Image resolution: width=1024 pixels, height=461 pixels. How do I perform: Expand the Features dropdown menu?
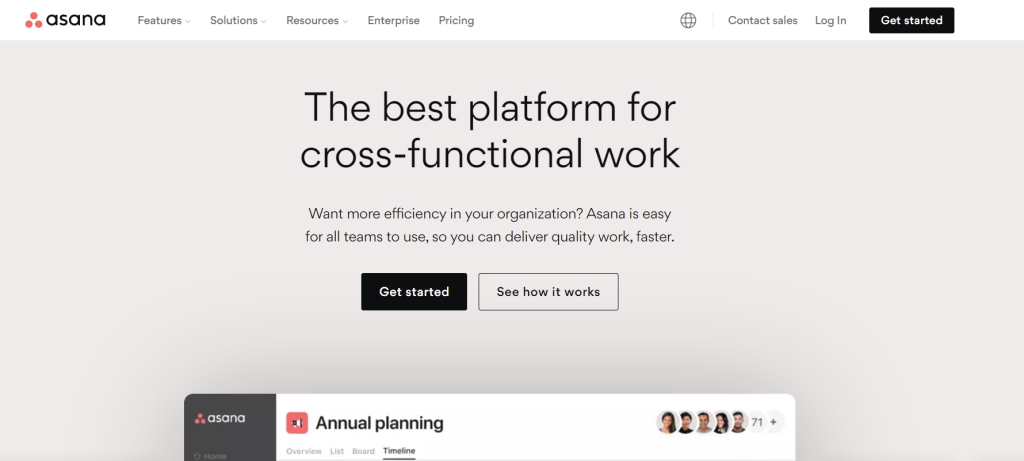(x=164, y=20)
